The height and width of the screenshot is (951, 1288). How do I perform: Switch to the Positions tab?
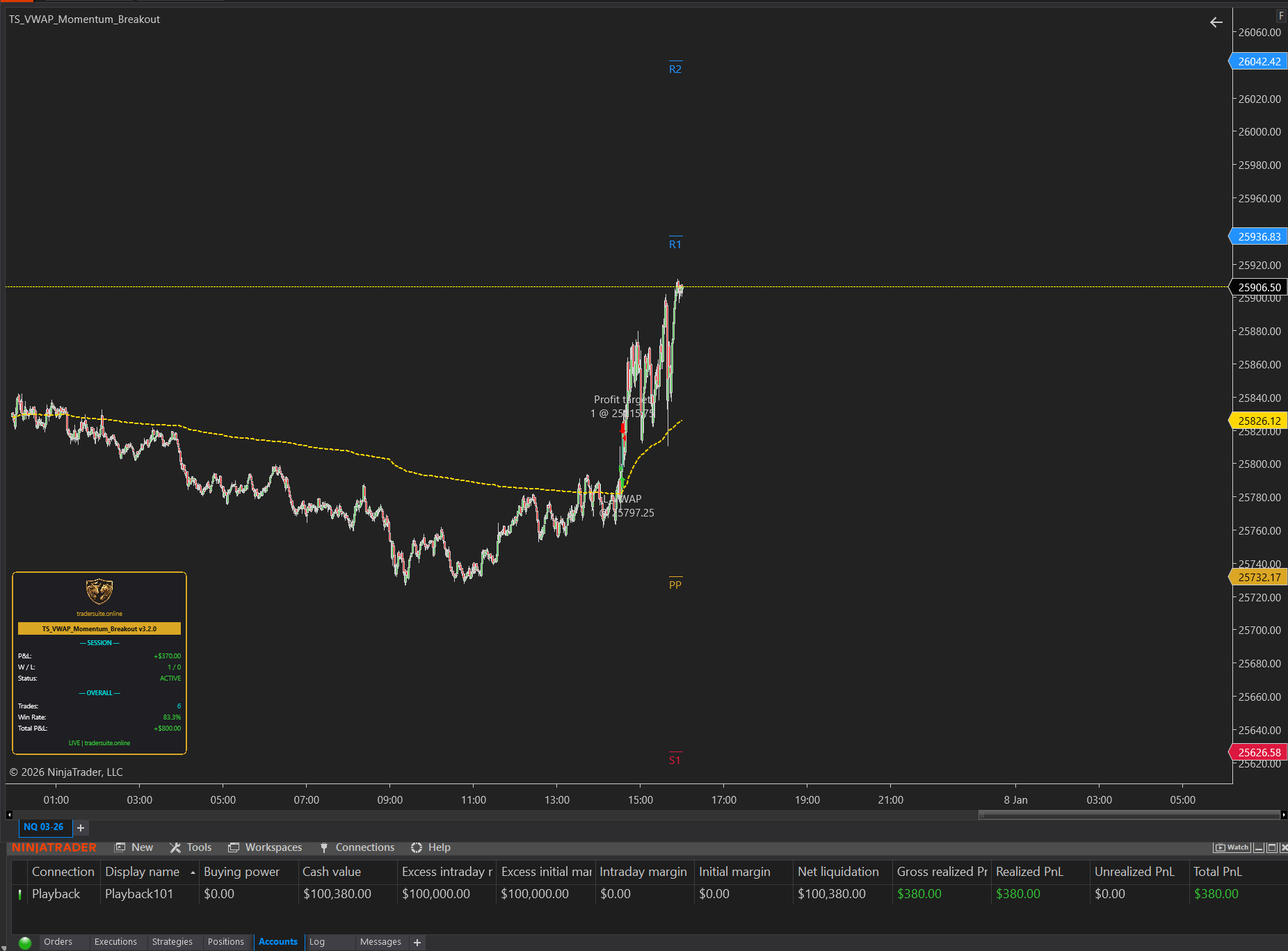[x=226, y=942]
